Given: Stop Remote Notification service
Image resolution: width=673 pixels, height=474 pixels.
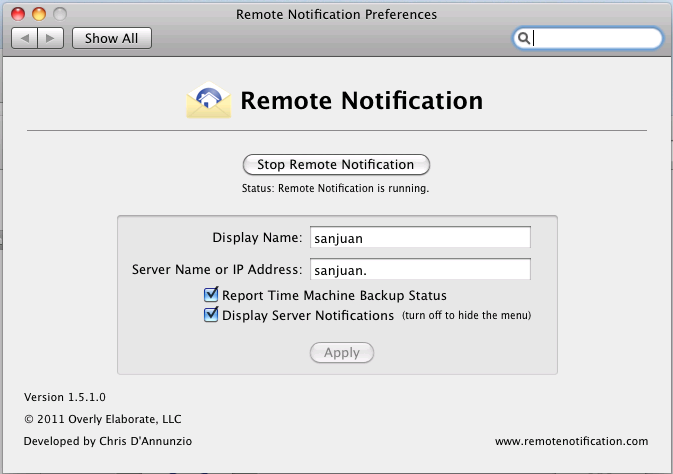Looking at the screenshot, I should 336,164.
